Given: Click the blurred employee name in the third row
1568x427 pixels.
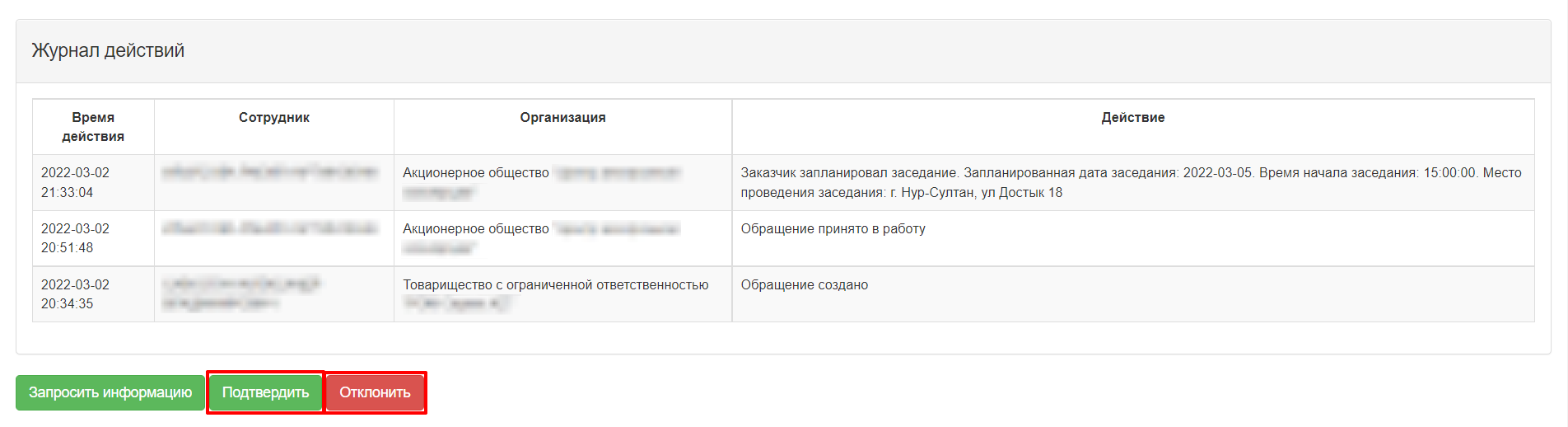Looking at the screenshot, I should 240,293.
